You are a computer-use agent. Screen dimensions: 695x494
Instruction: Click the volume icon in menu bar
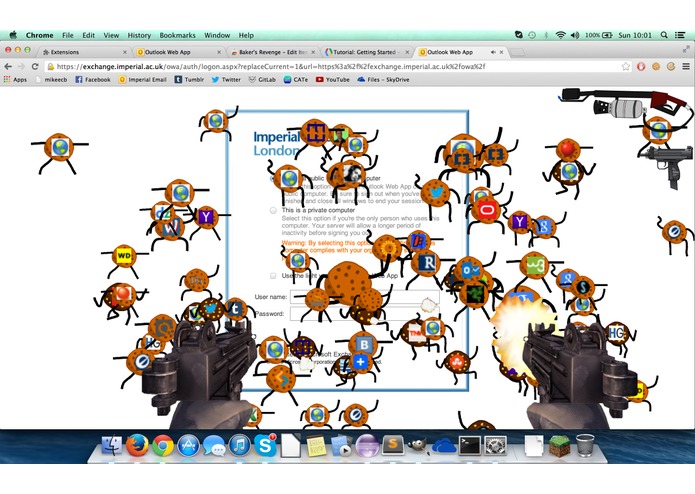pos(575,35)
